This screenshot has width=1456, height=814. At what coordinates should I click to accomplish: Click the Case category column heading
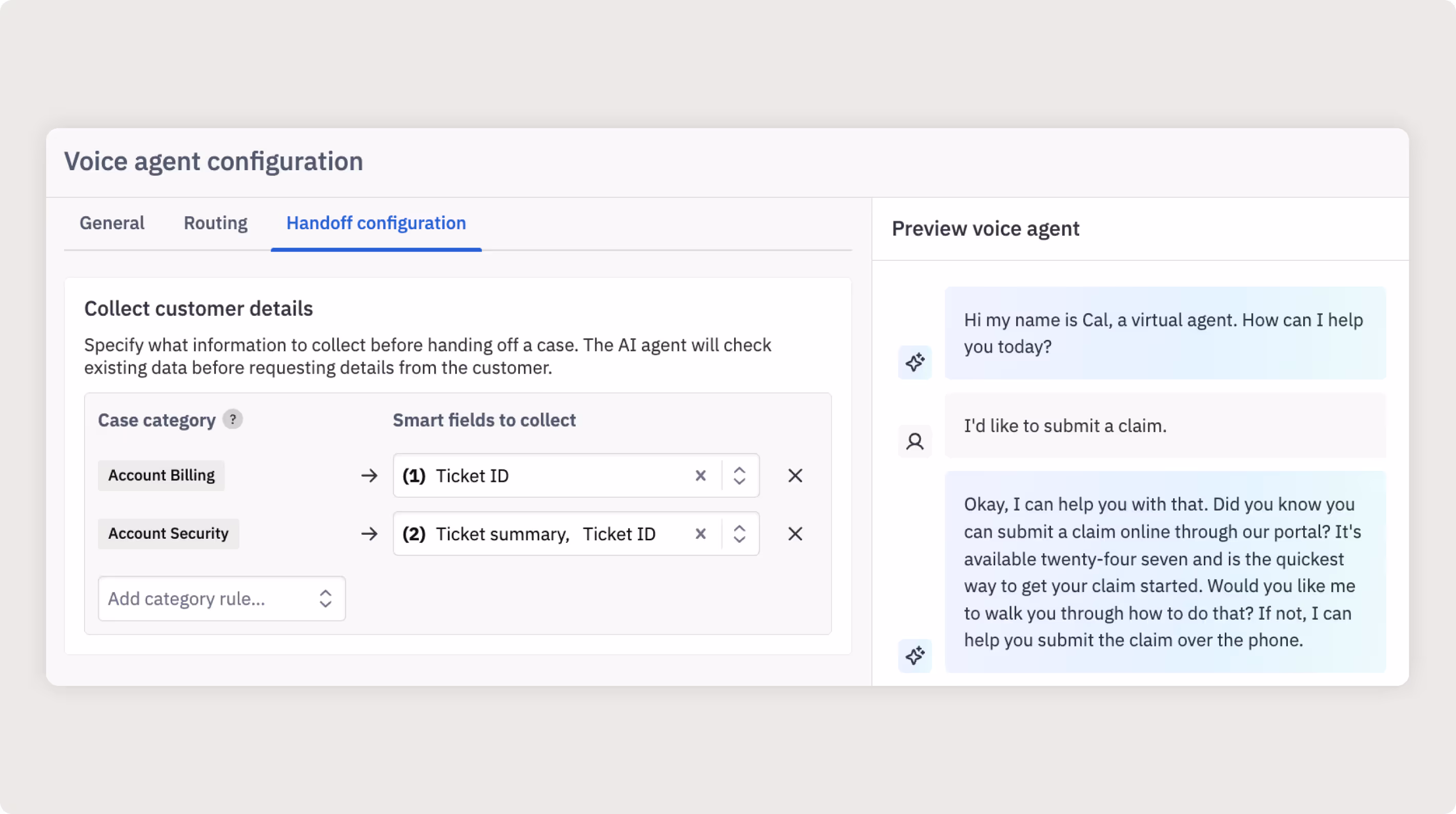point(156,420)
